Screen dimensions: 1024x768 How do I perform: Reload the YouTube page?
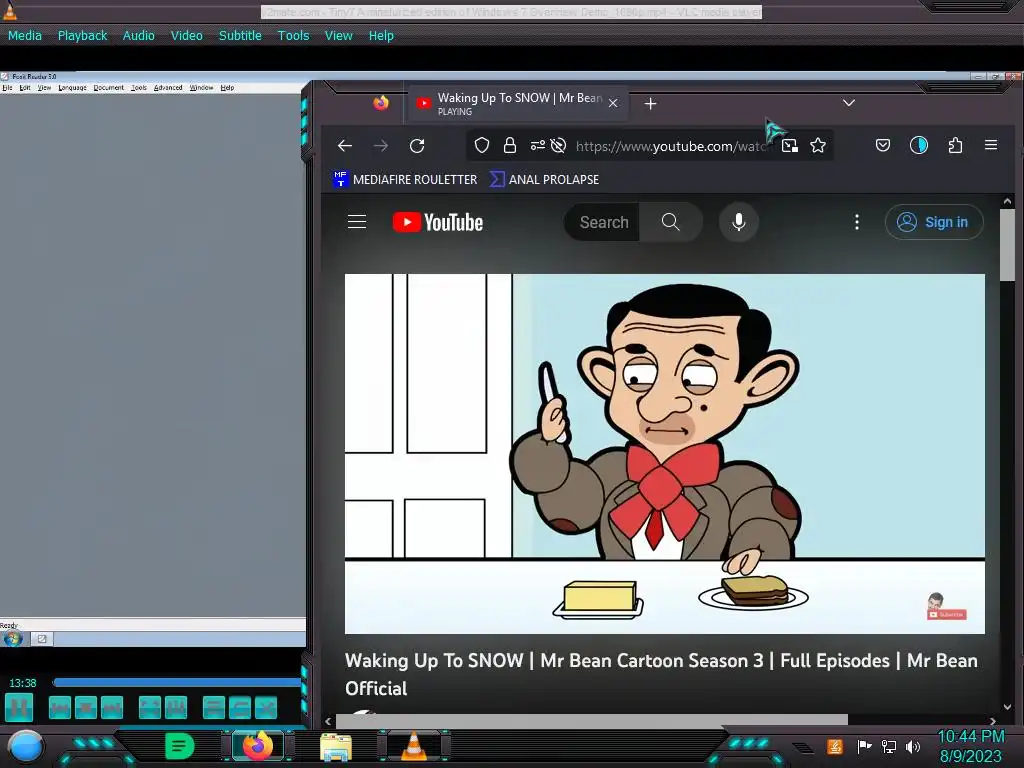[x=417, y=146]
